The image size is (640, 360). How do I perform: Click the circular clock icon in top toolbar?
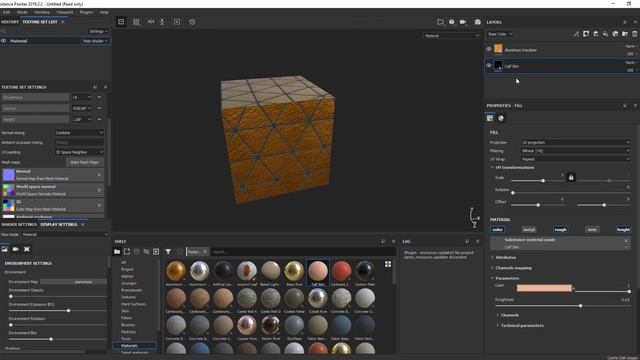(x=192, y=22)
